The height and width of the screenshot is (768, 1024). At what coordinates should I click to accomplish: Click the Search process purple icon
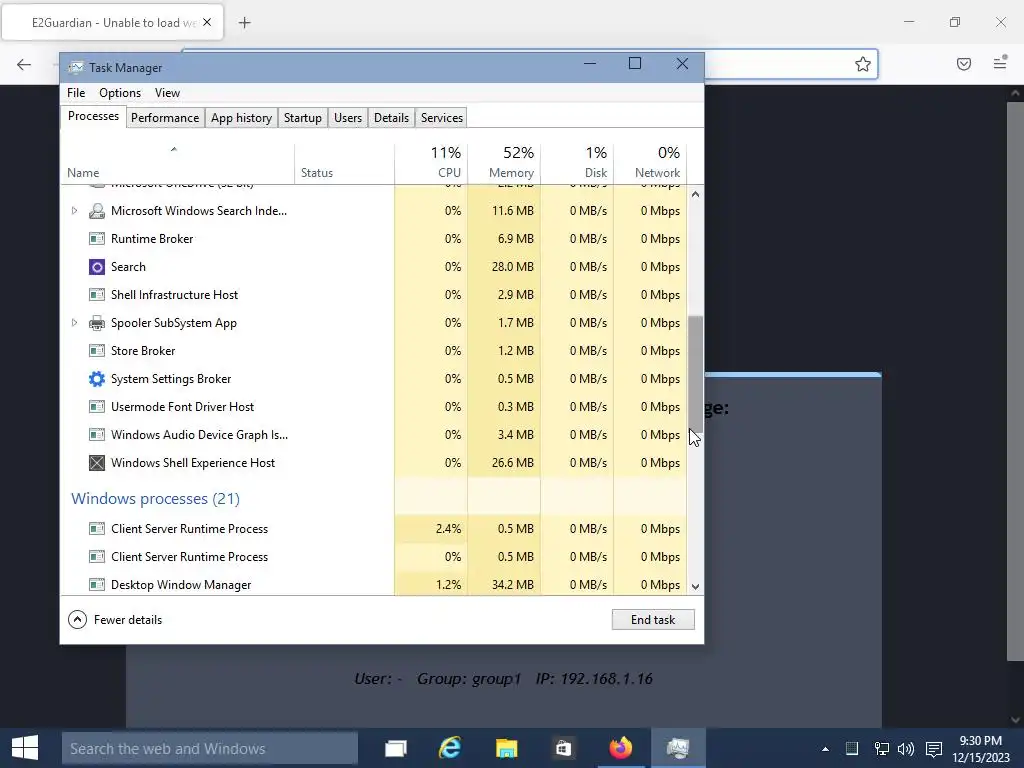pyautogui.click(x=97, y=267)
